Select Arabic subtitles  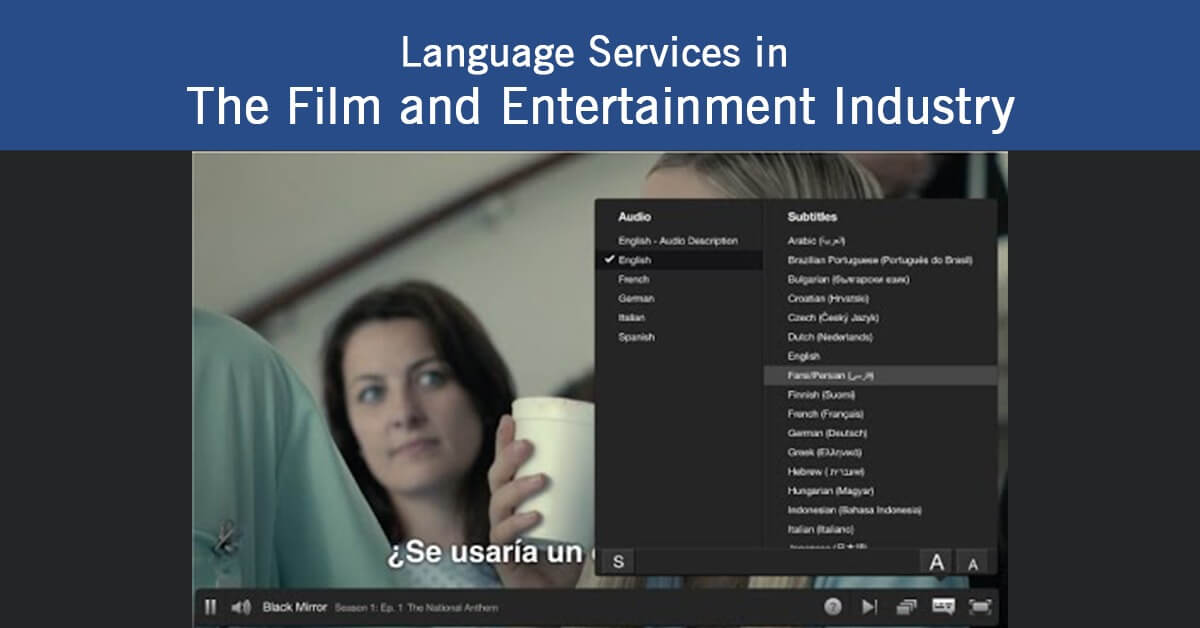(x=816, y=241)
